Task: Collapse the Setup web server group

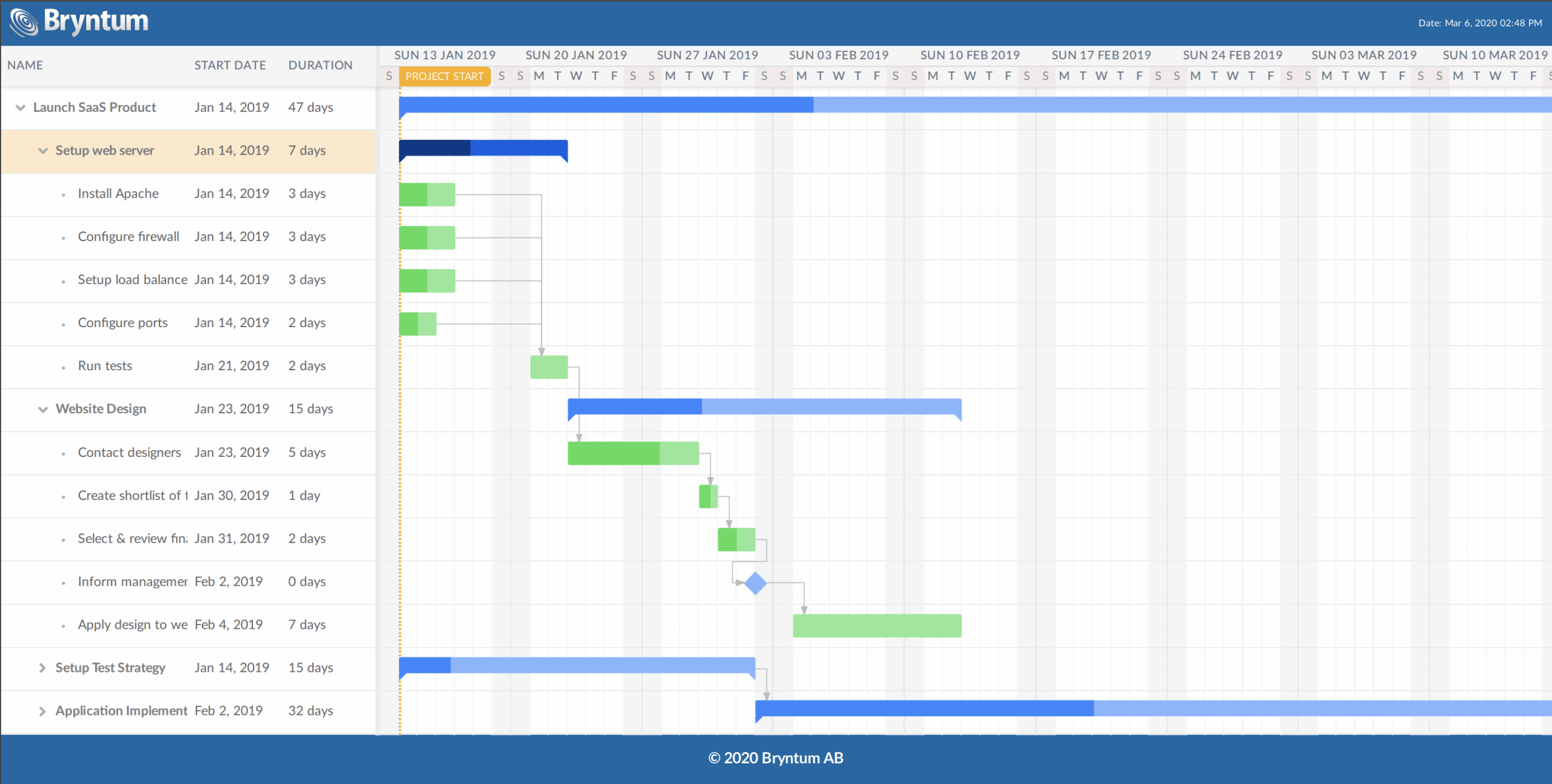Action: 42,150
